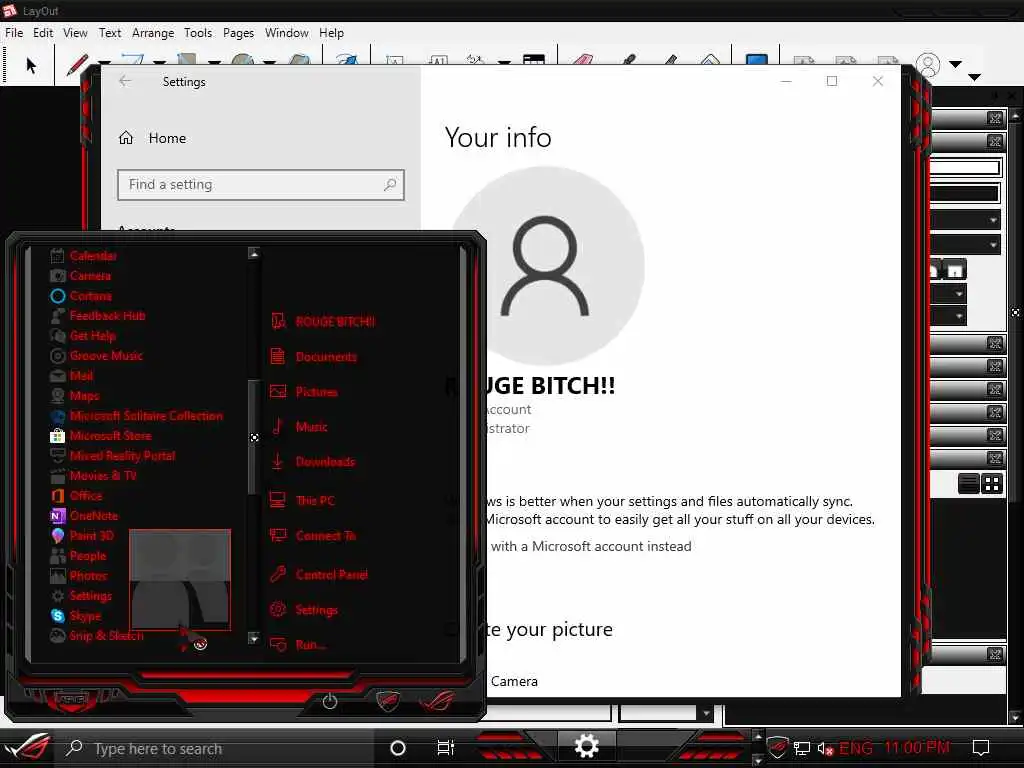Viewport: 1024px width, 768px height.
Task: Open the Pages menu
Action: pyautogui.click(x=238, y=33)
